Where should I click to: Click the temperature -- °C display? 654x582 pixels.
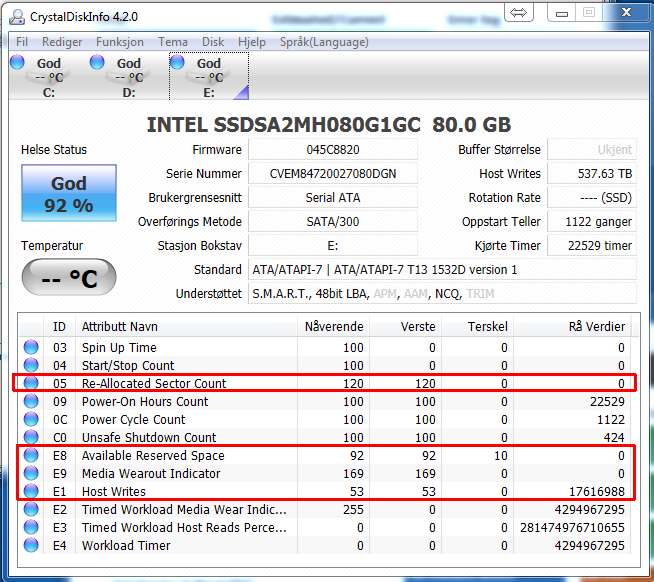tap(69, 277)
